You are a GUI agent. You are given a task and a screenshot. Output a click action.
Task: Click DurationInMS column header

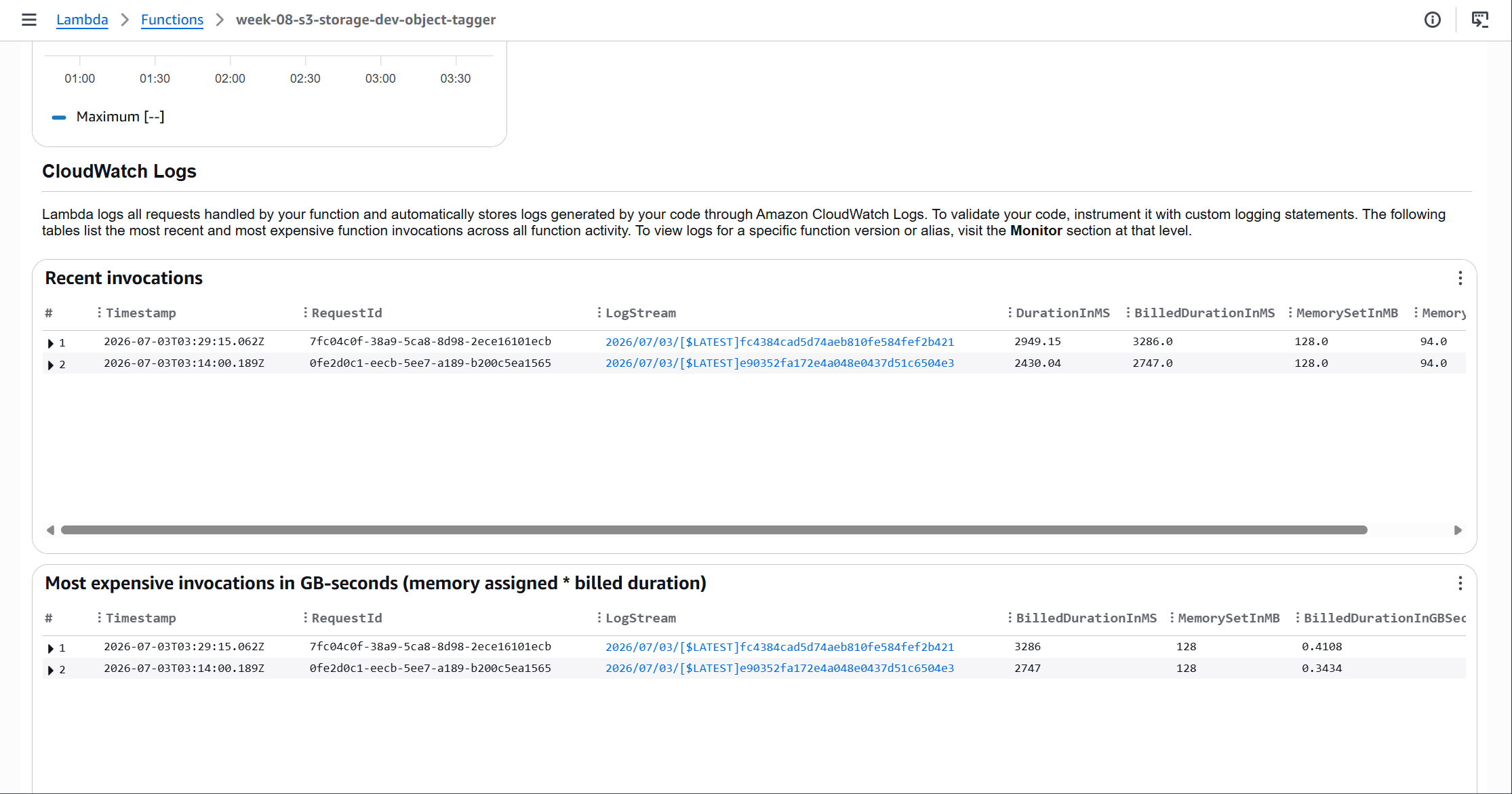[x=1062, y=313]
